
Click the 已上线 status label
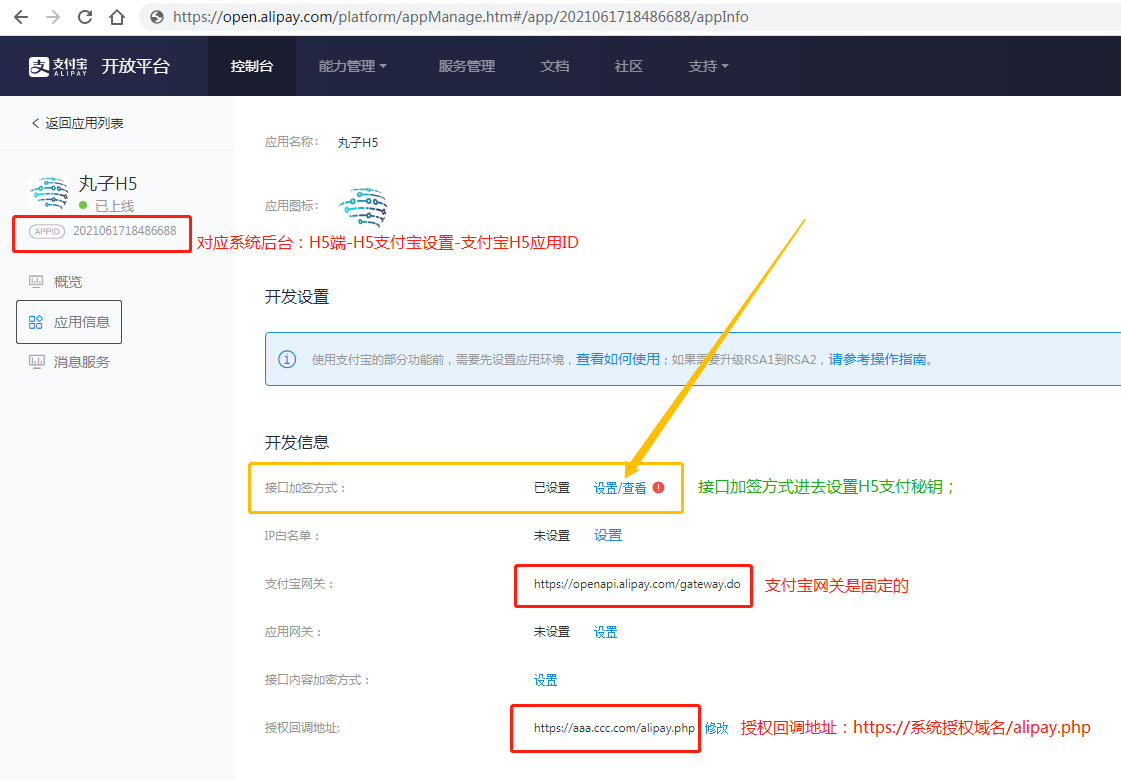114,206
